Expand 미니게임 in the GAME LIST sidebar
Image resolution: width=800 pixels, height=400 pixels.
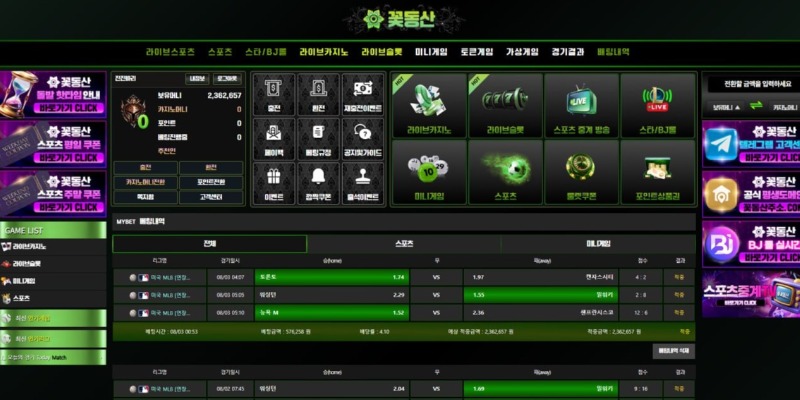(54, 281)
